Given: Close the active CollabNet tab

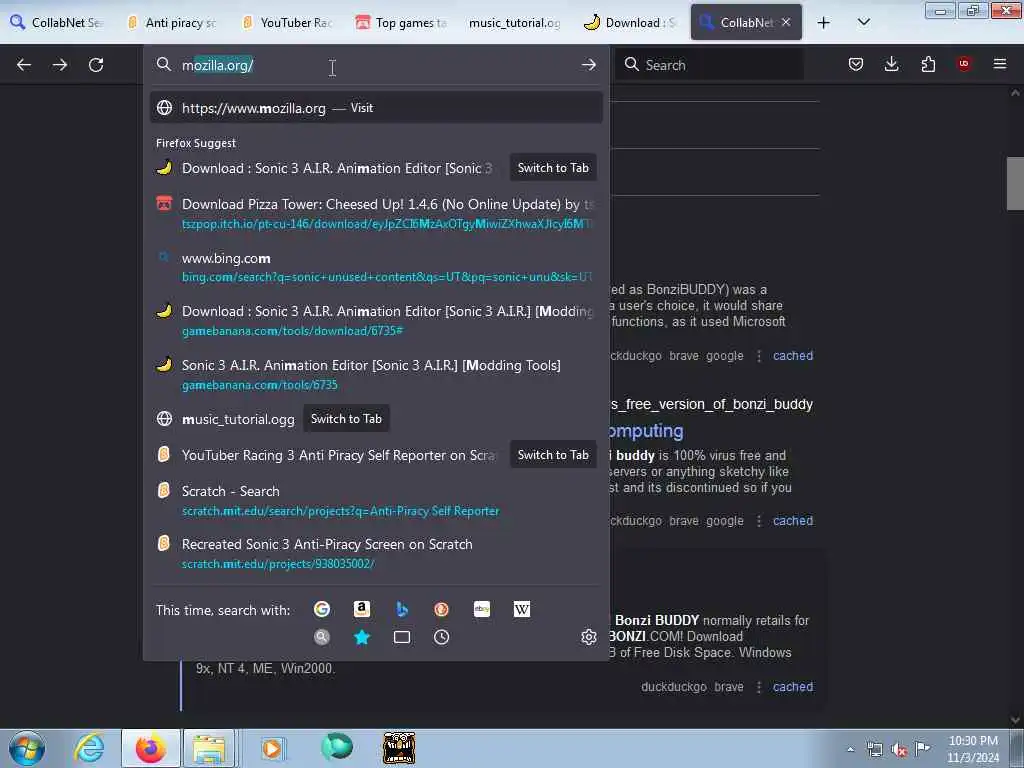Looking at the screenshot, I should 786,22.
